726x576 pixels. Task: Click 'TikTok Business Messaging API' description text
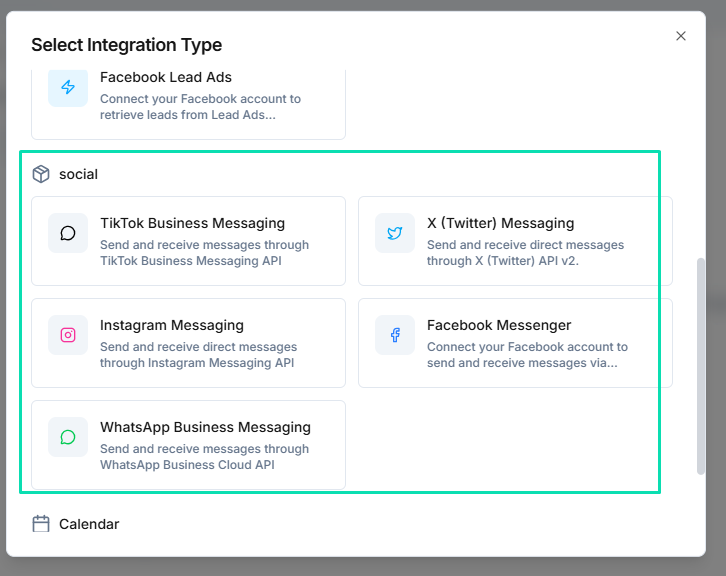point(191,261)
